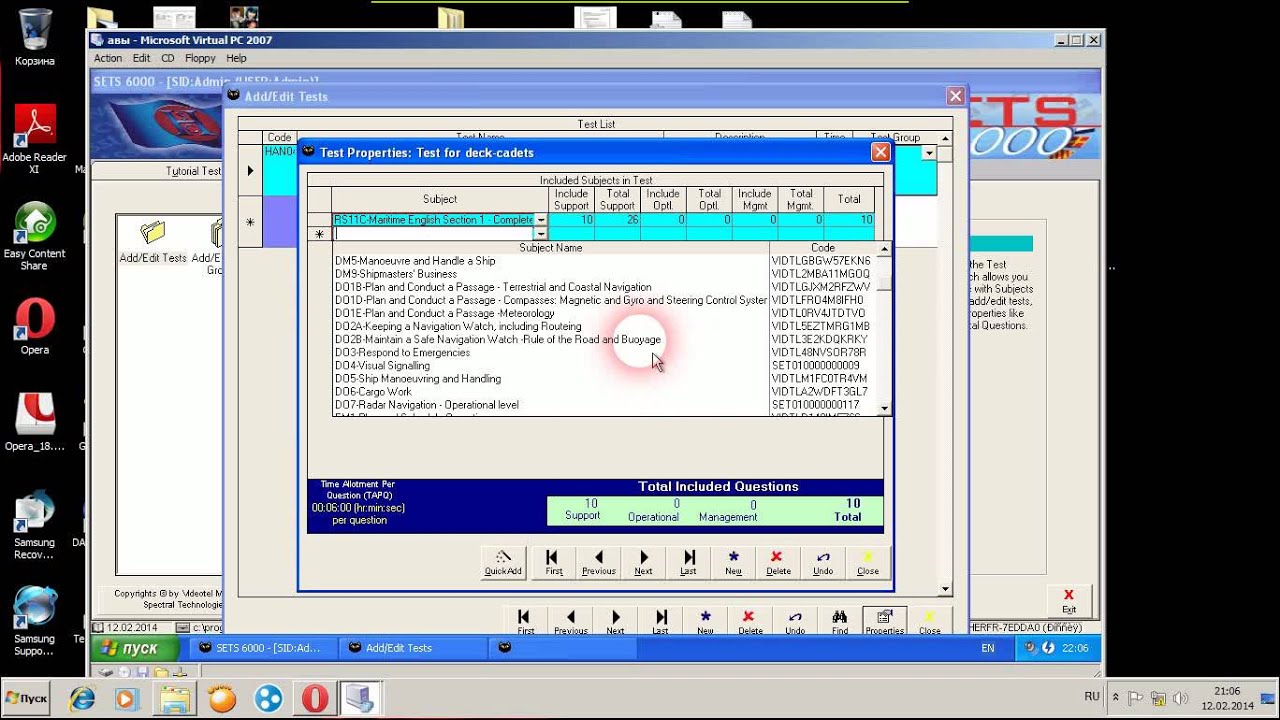Click Add/Edit Tests window scroll-down arrow

pyautogui.click(x=946, y=590)
